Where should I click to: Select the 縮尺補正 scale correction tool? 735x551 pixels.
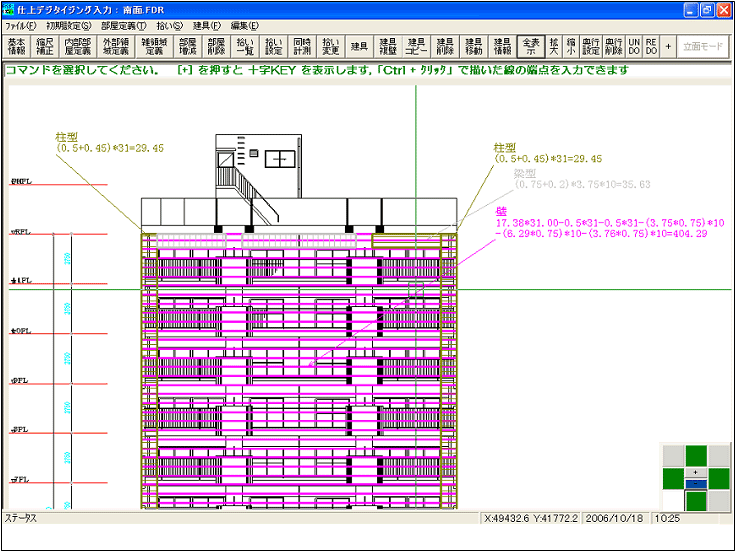click(x=47, y=47)
